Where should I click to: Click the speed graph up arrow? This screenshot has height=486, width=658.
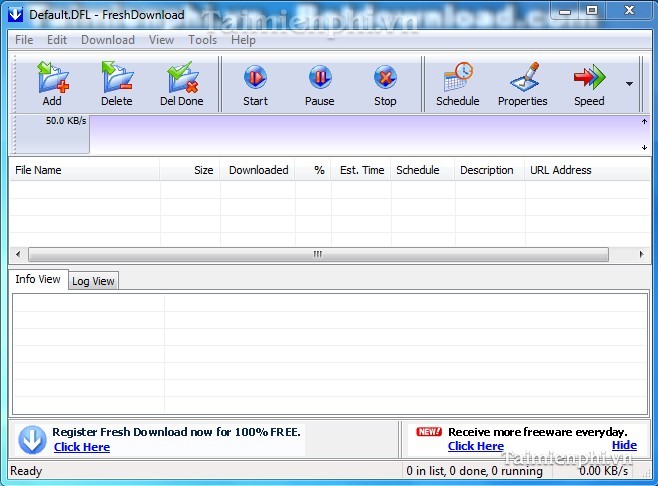(644, 122)
